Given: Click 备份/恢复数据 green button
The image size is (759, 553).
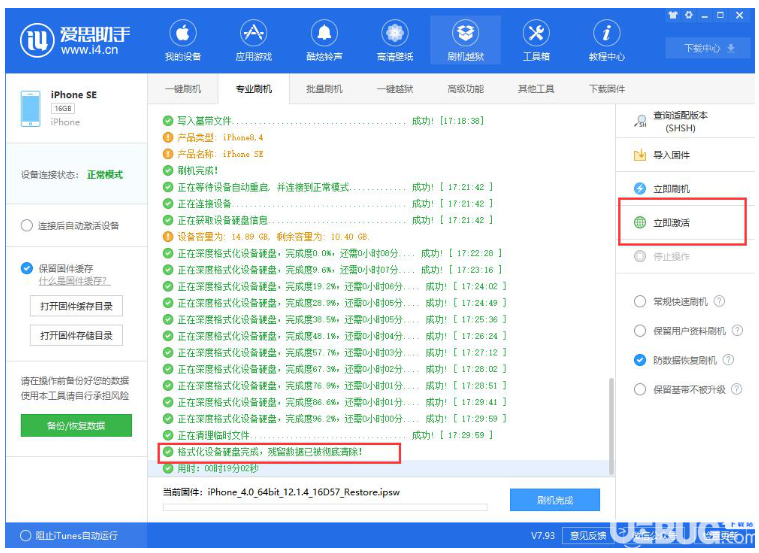Looking at the screenshot, I should click(76, 426).
